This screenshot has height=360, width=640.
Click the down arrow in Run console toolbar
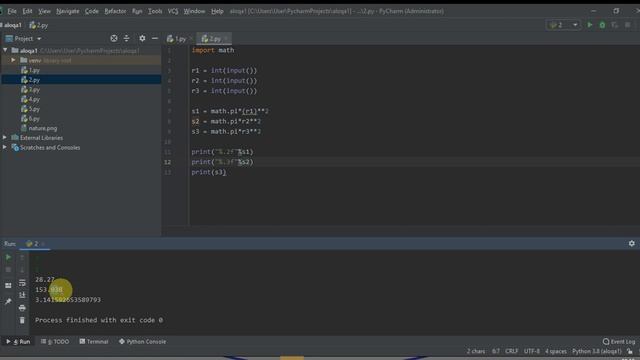(22, 270)
